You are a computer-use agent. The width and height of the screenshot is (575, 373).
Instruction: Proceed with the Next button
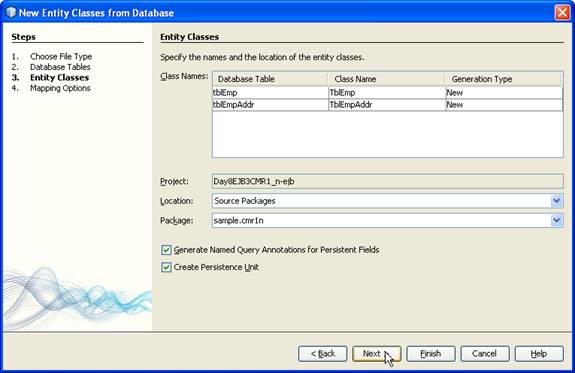click(x=377, y=354)
